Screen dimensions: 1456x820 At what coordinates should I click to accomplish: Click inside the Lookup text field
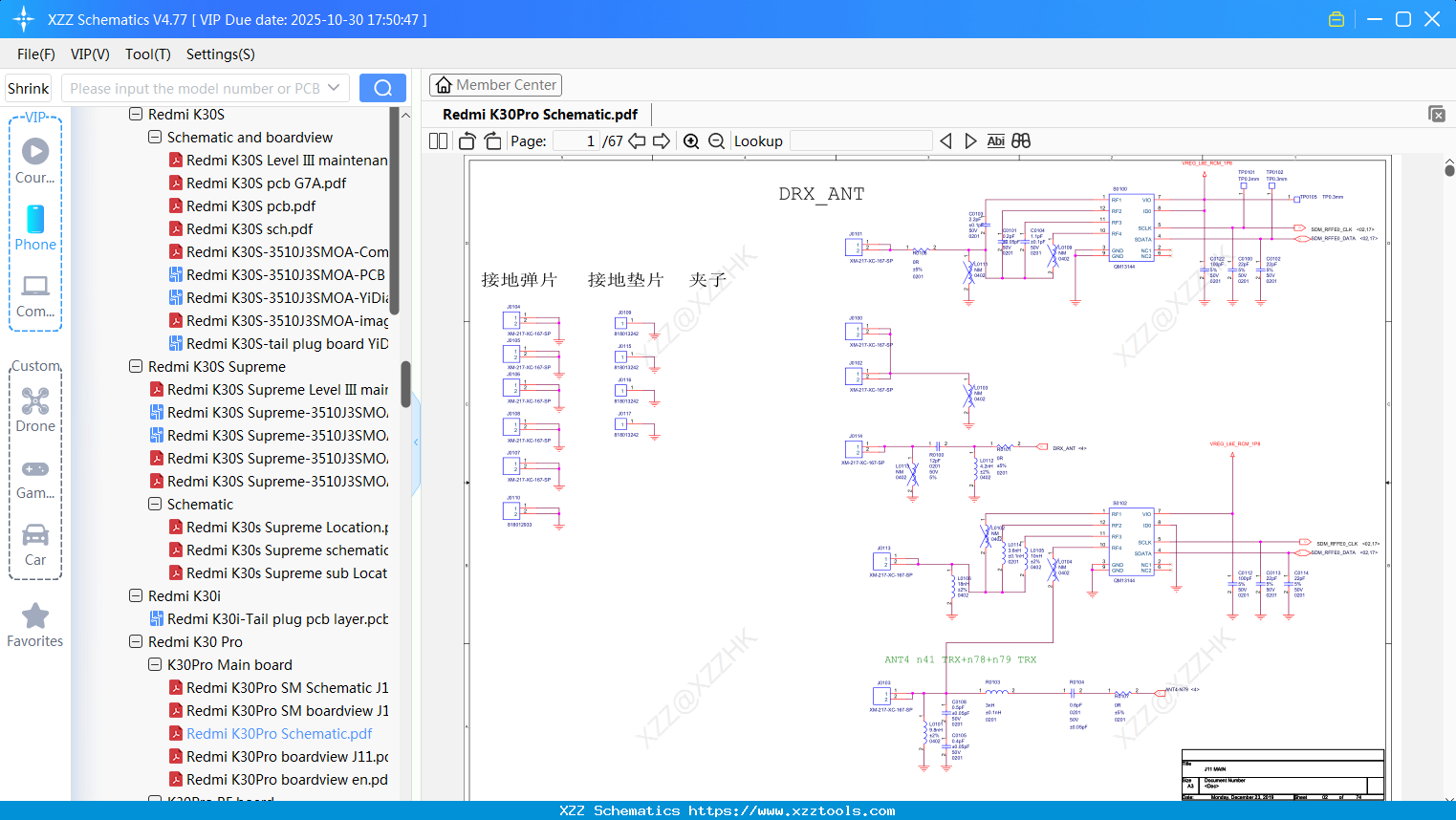[860, 140]
